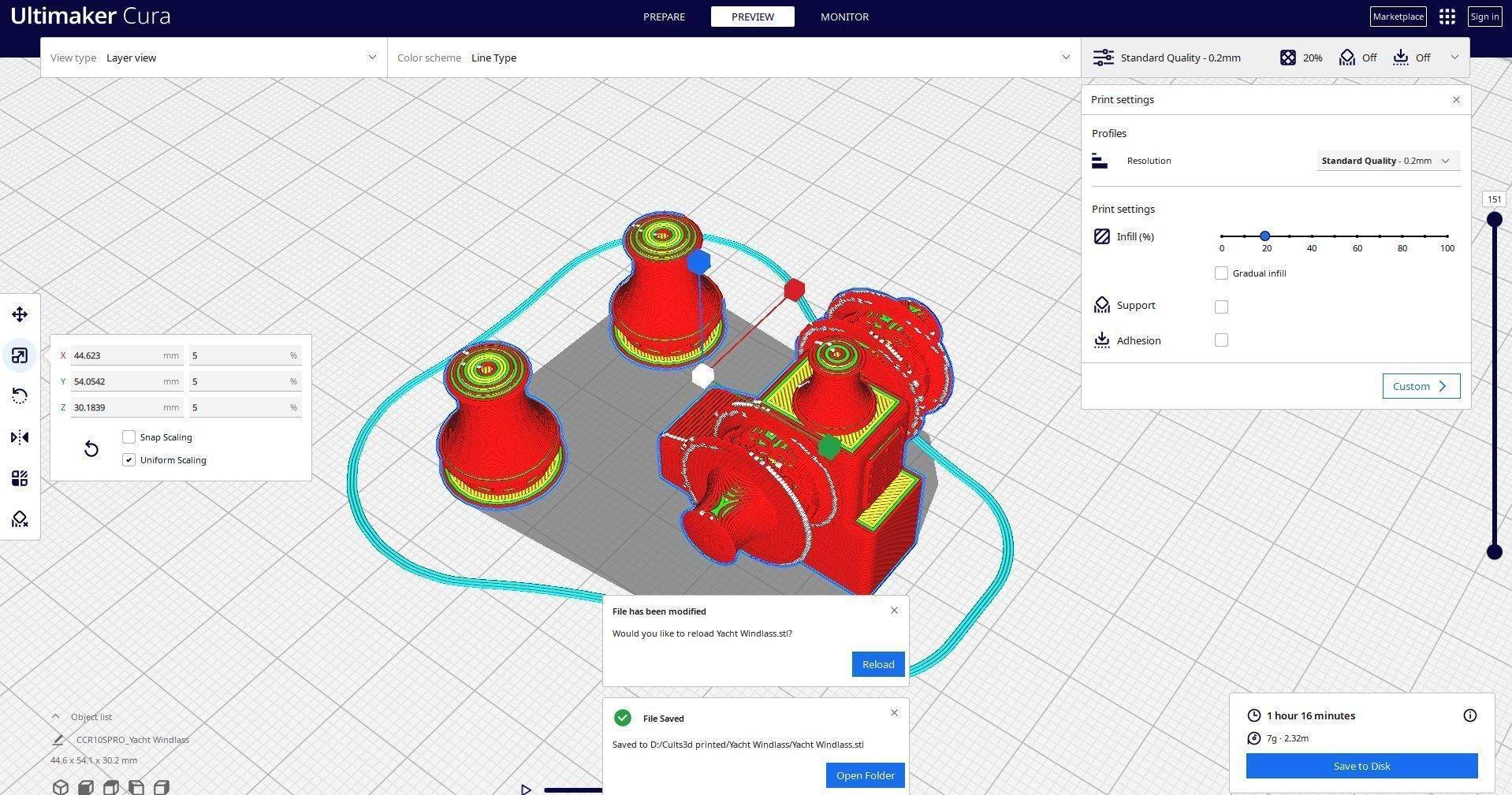
Task: Select the Rotate tool
Action: pos(20,396)
